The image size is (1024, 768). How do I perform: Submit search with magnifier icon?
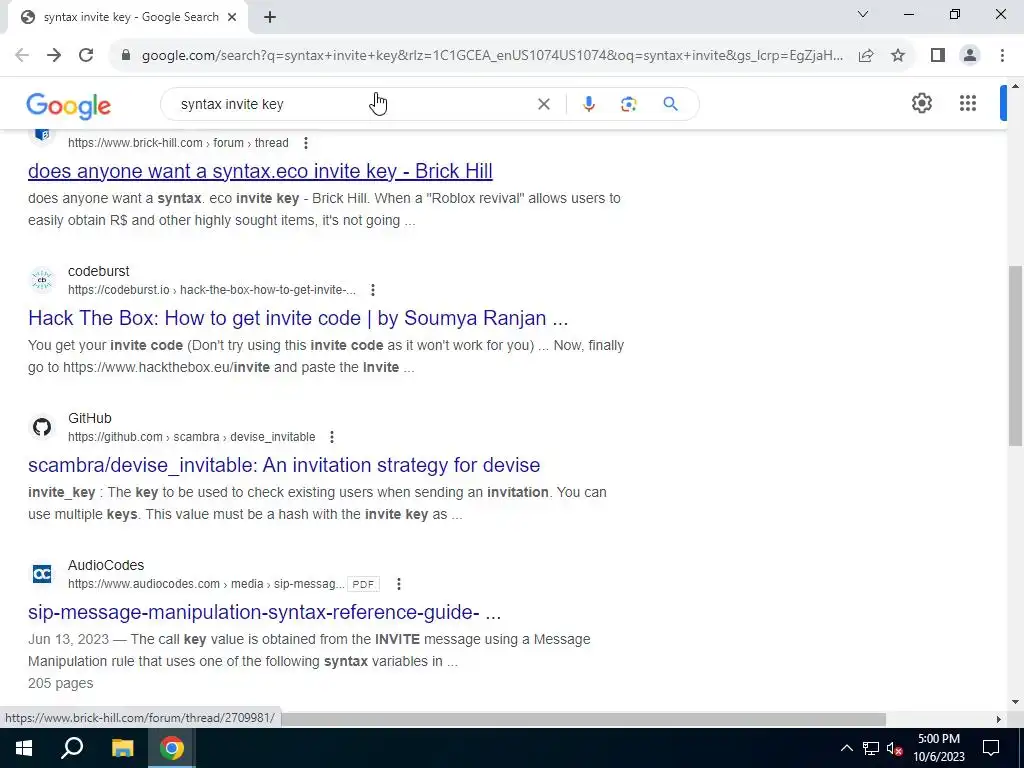pos(670,104)
